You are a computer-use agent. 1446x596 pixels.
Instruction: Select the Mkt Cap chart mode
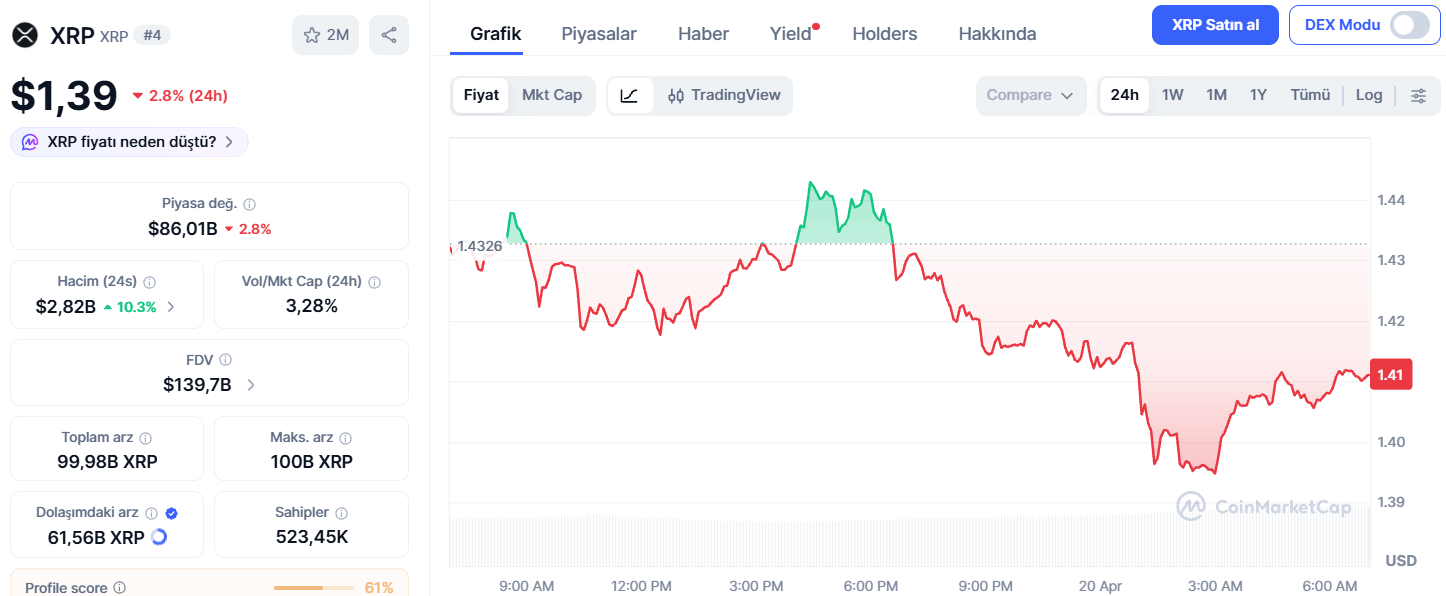click(x=552, y=96)
